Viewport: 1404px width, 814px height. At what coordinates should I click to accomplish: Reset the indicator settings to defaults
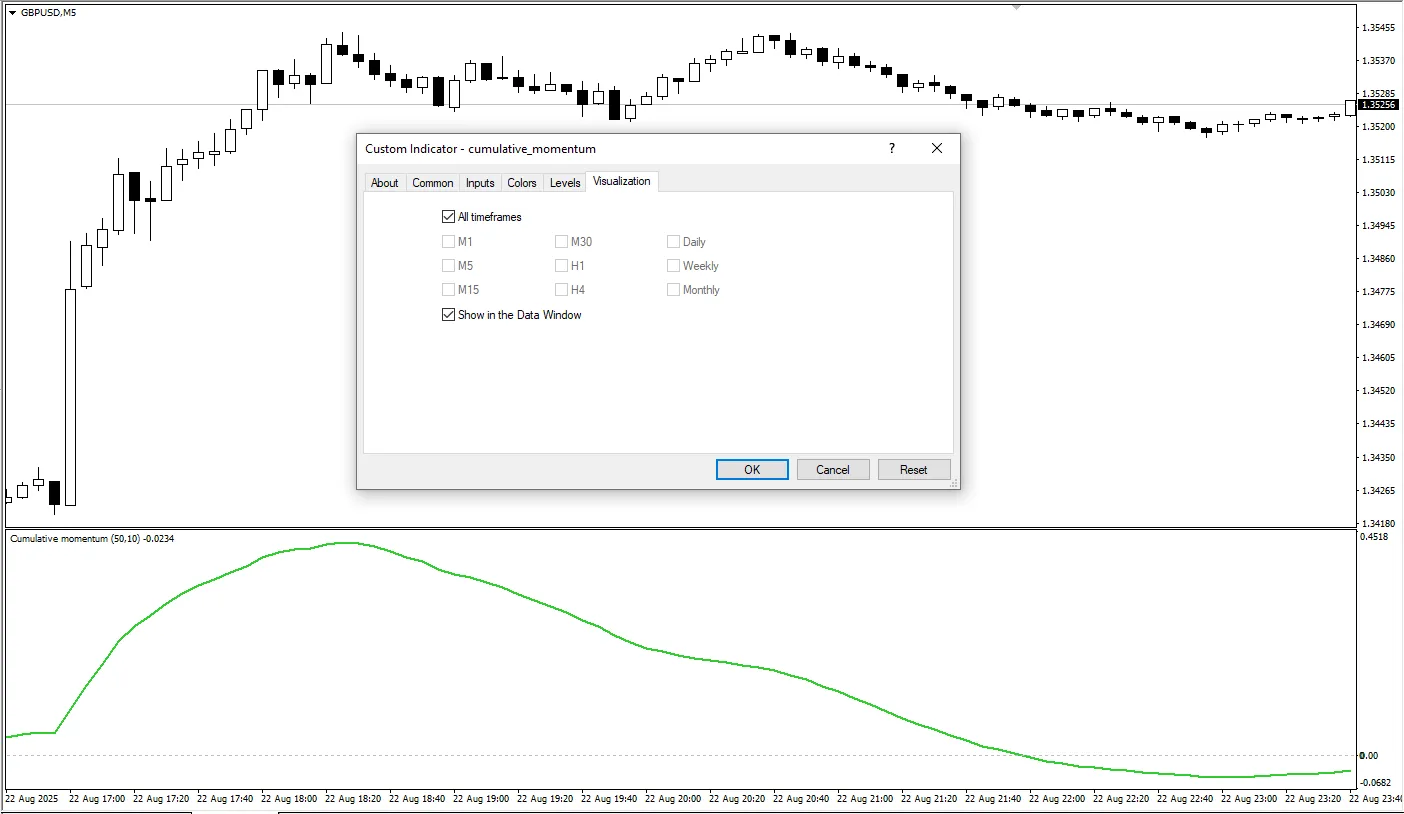coord(913,469)
